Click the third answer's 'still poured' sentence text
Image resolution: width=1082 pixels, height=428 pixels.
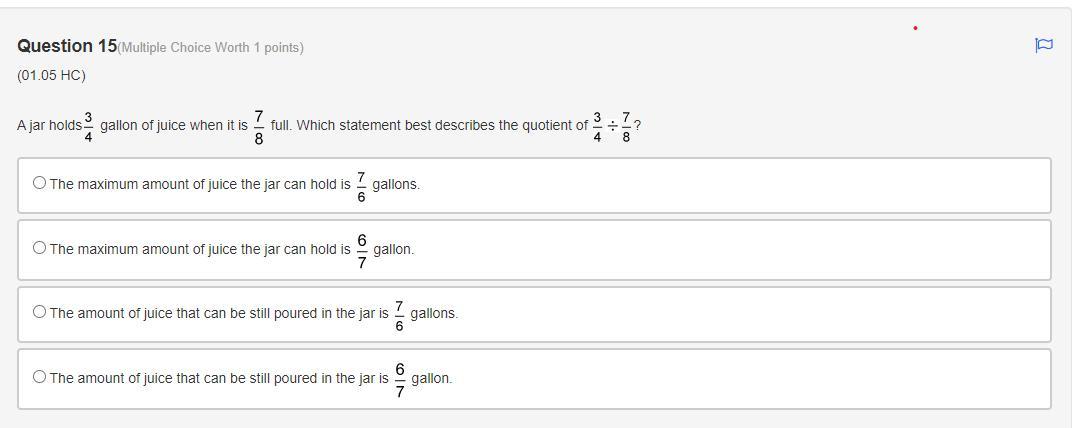point(219,313)
